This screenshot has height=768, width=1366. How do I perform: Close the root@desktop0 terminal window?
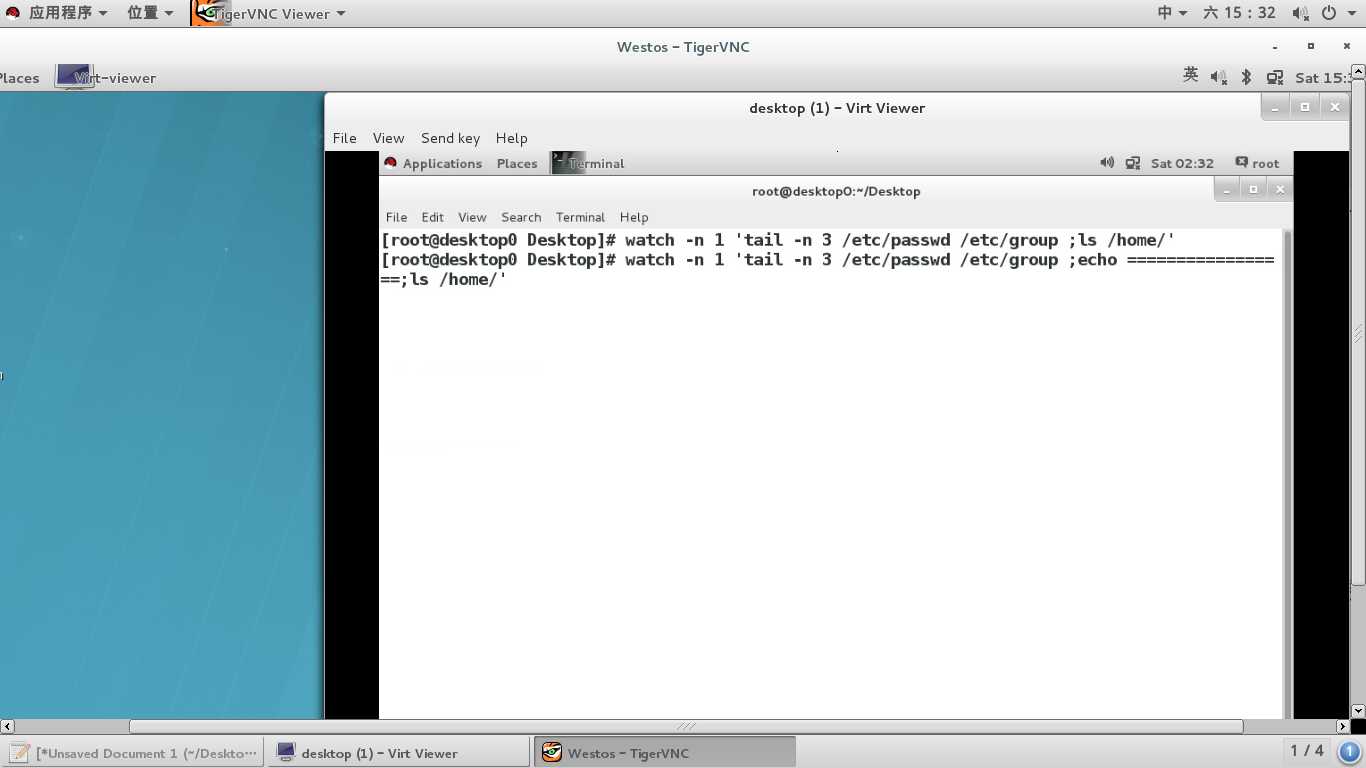click(x=1279, y=189)
